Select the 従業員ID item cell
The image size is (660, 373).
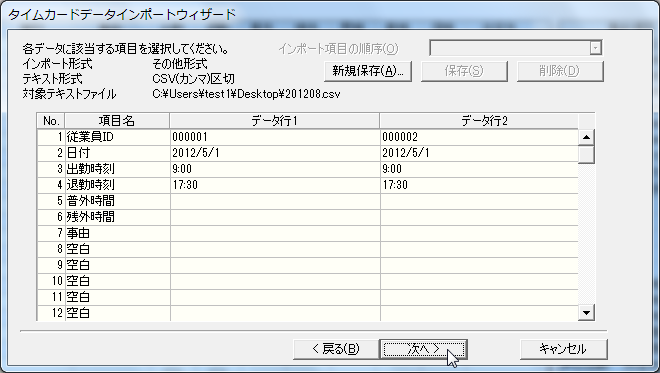(x=117, y=137)
